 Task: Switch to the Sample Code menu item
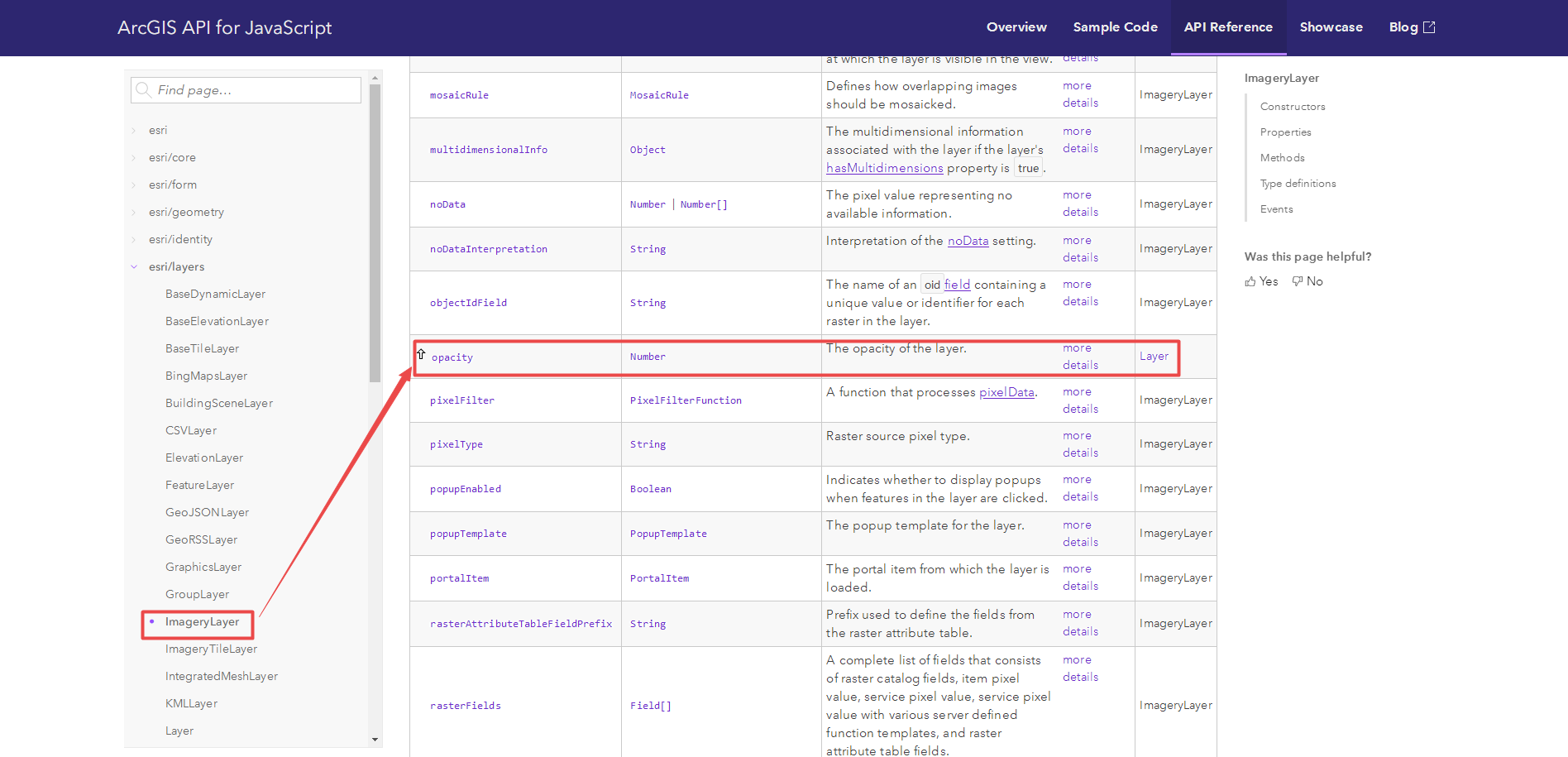tap(1115, 26)
